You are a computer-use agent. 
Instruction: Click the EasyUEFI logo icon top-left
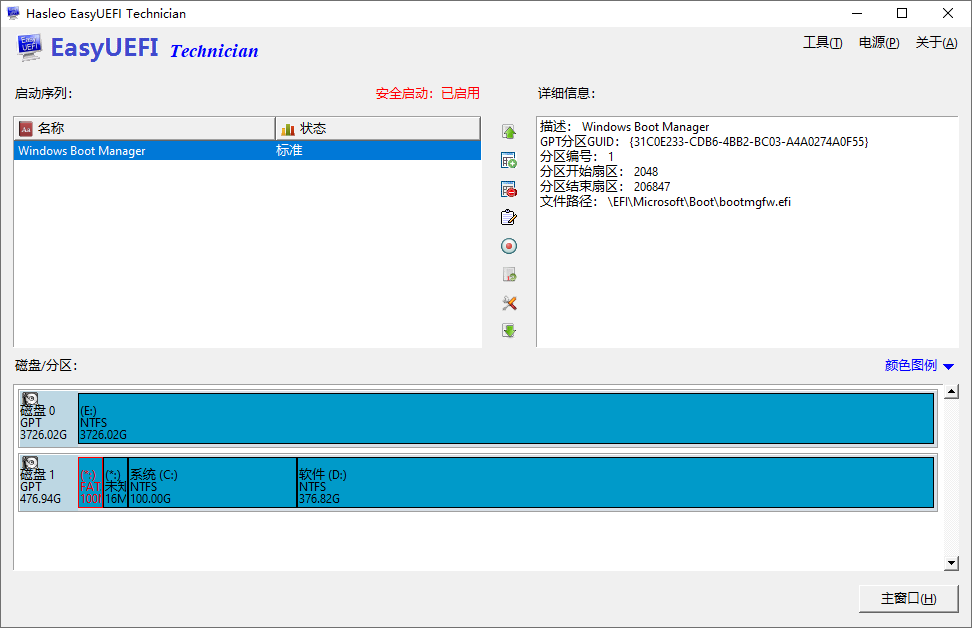pos(30,47)
